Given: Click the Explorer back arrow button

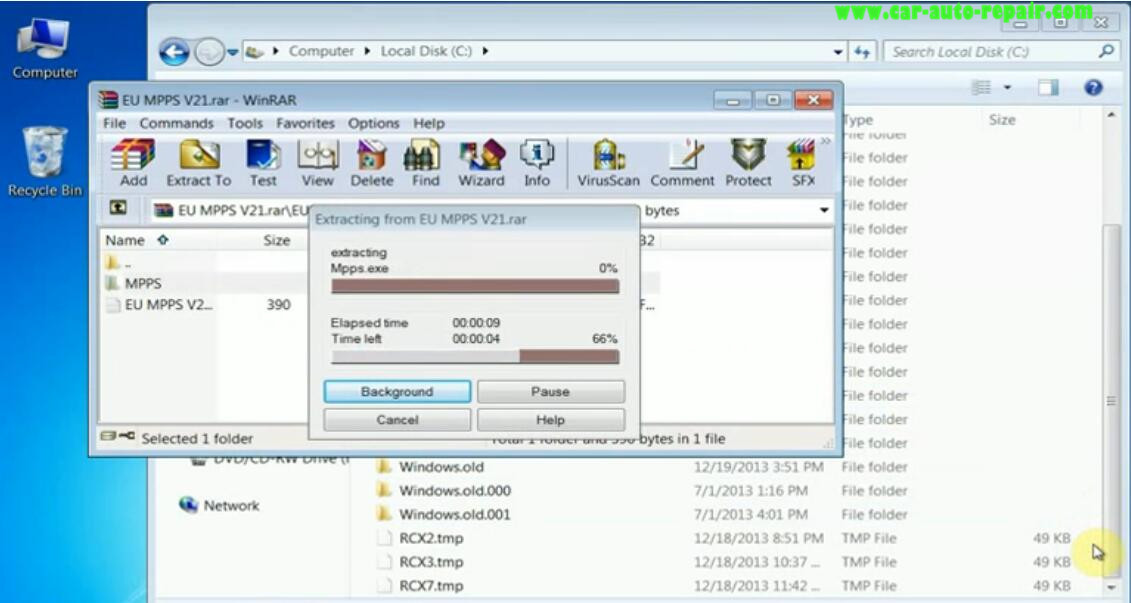Looking at the screenshot, I should pyautogui.click(x=174, y=52).
